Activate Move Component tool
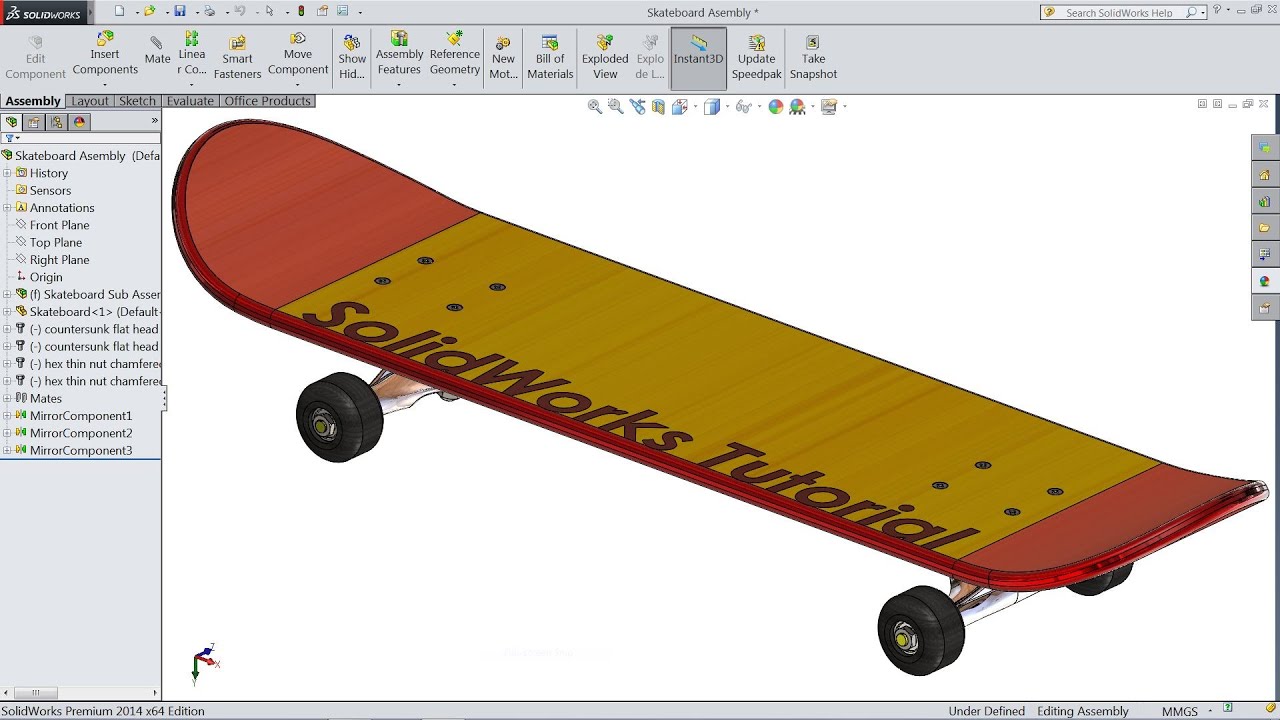 point(298,54)
